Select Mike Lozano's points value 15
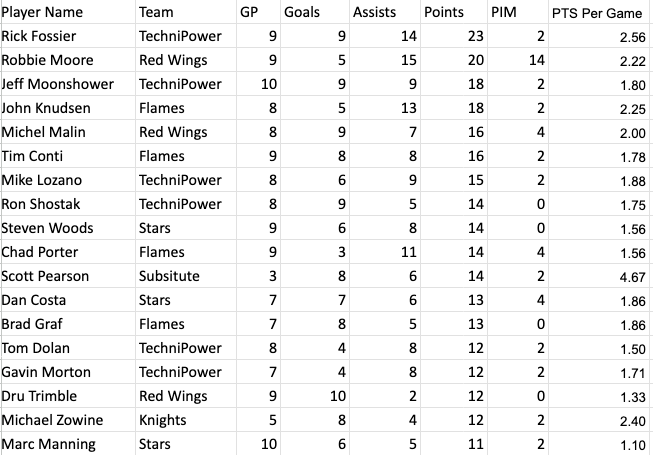This screenshot has width=653, height=455. click(x=454, y=180)
